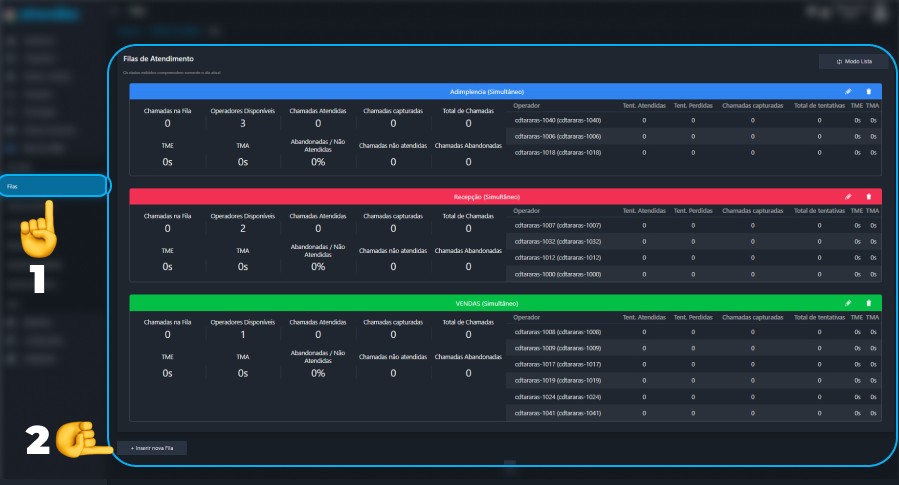Viewport: 899px width, 485px height.
Task: Select operator cdtararas-1000 row in Recepção
Action: (x=694, y=274)
